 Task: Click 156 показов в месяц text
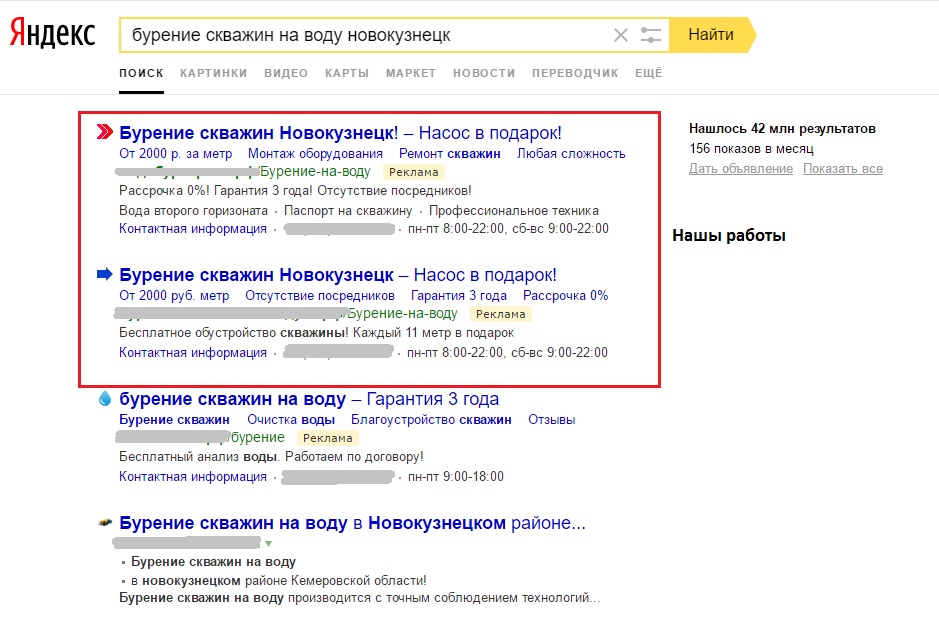[x=752, y=149]
